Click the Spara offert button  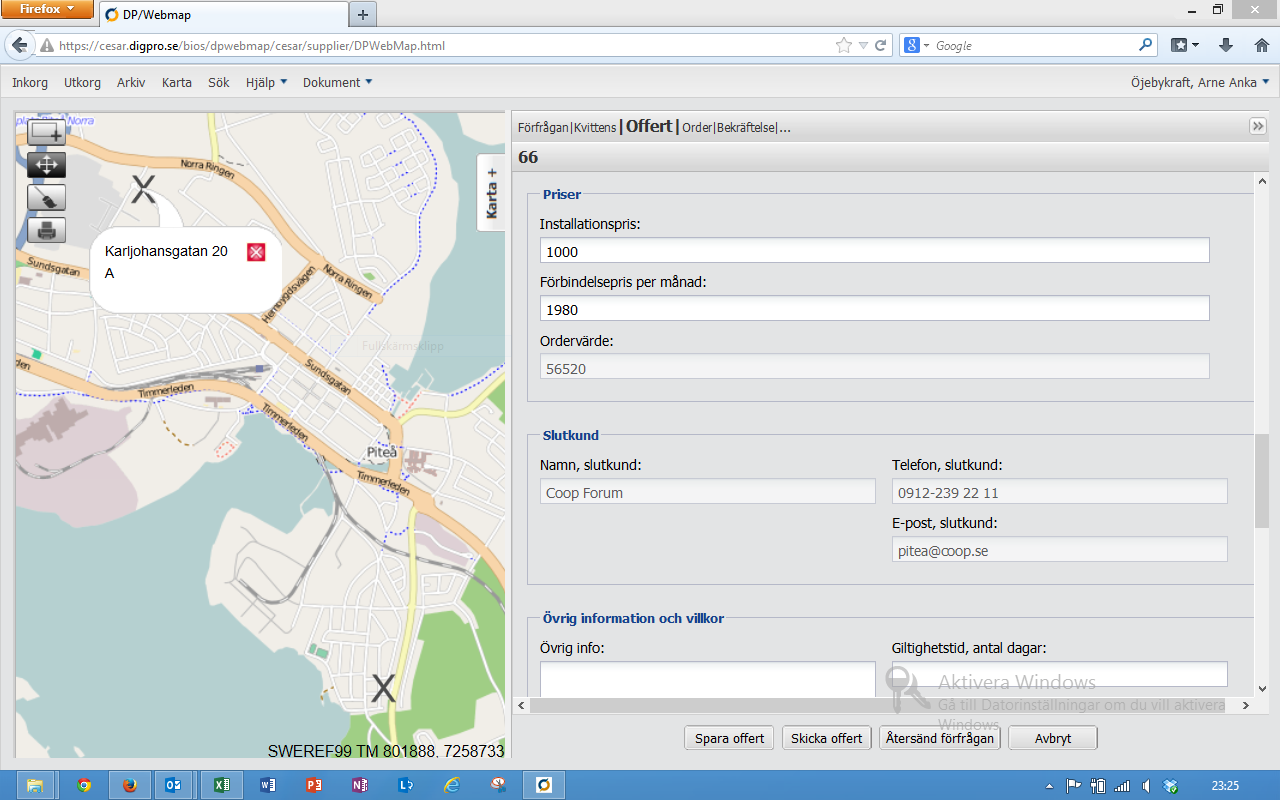729,739
